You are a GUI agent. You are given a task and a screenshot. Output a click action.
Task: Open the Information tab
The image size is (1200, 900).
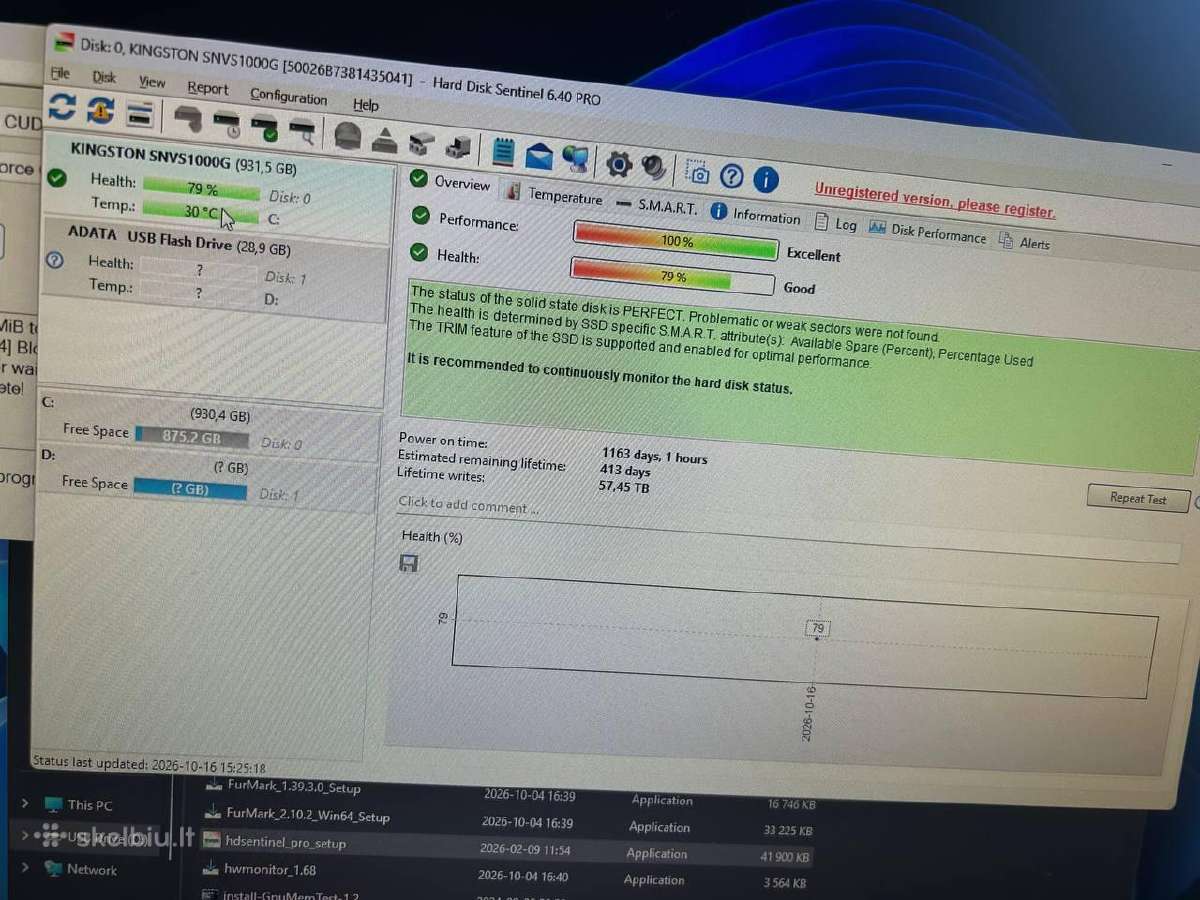point(756,215)
